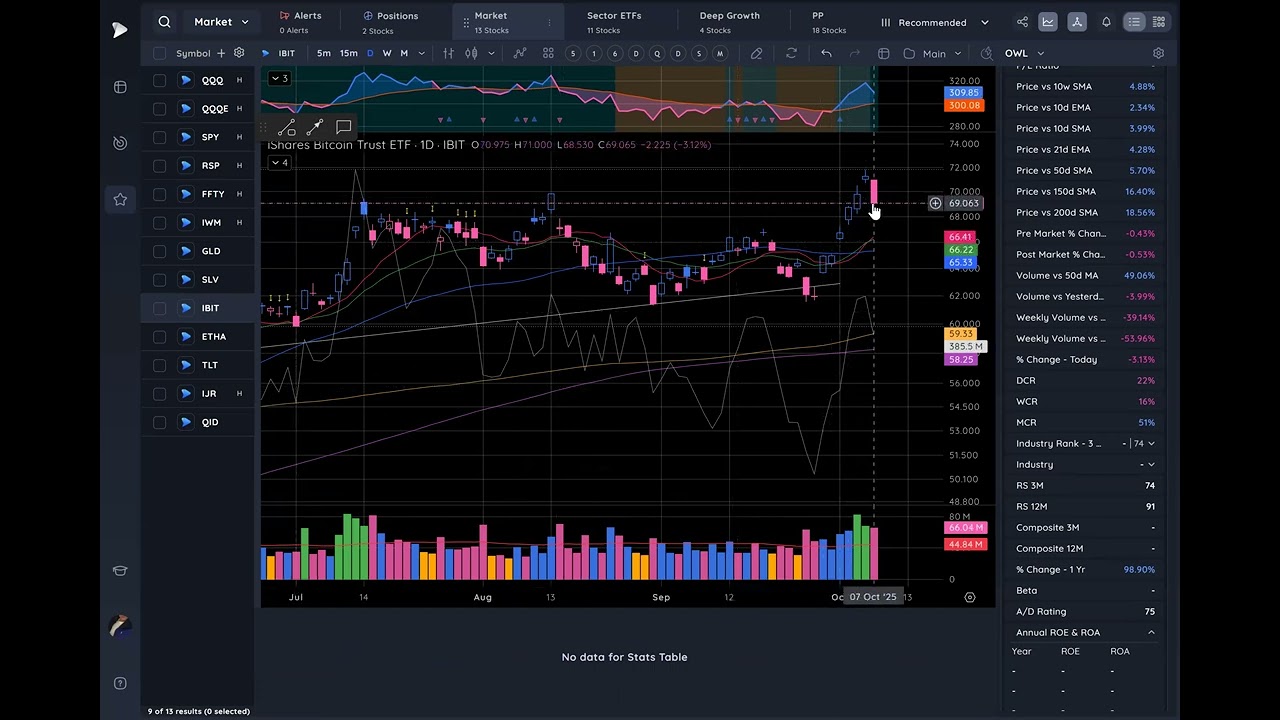Click the play icon next to SLV
1280x720 pixels.
tap(186, 279)
